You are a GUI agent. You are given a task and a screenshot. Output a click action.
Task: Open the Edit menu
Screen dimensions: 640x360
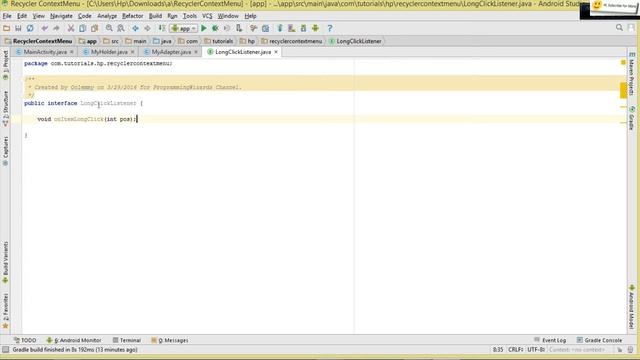22,16
